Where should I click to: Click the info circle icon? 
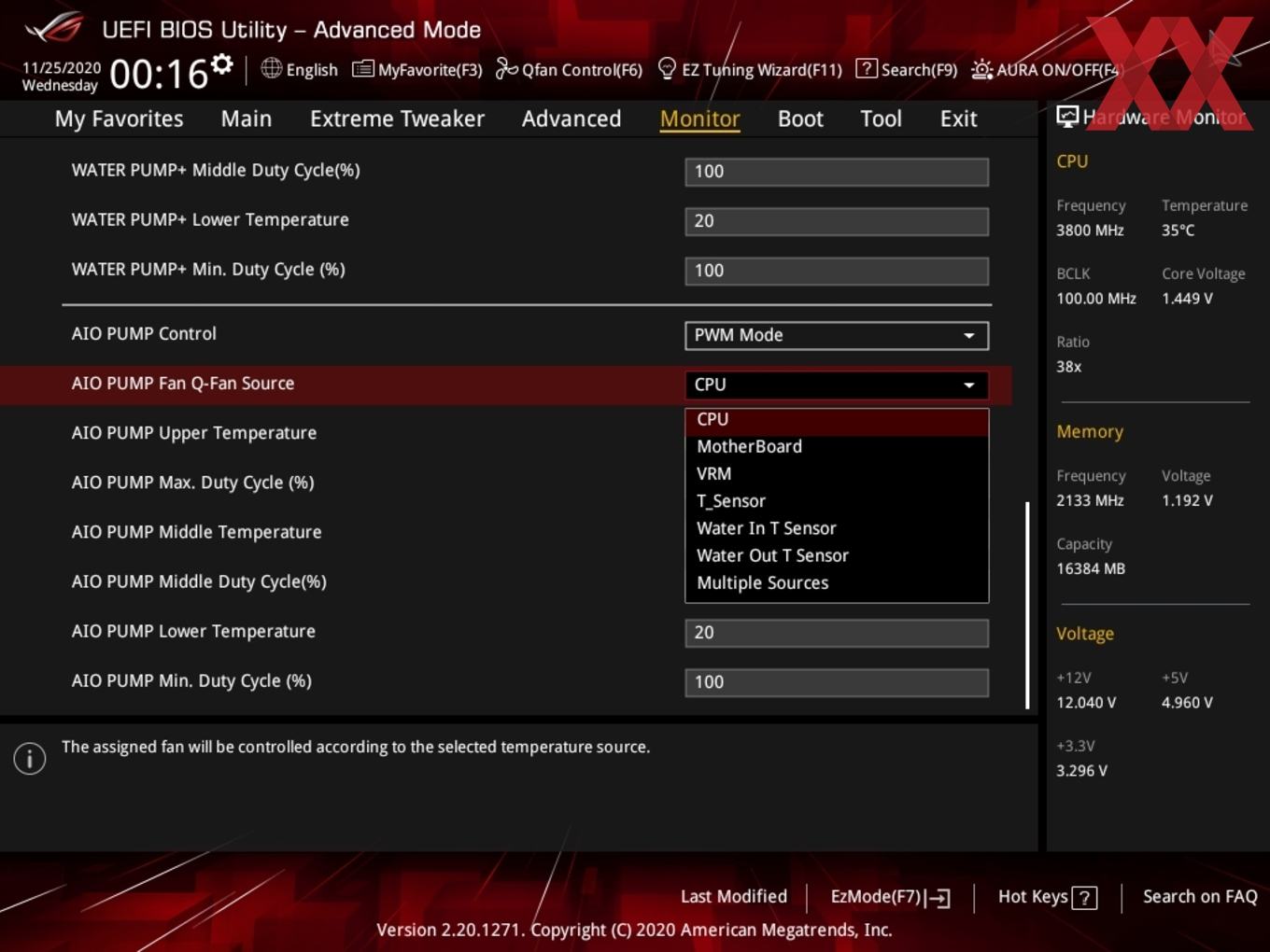pos(30,759)
